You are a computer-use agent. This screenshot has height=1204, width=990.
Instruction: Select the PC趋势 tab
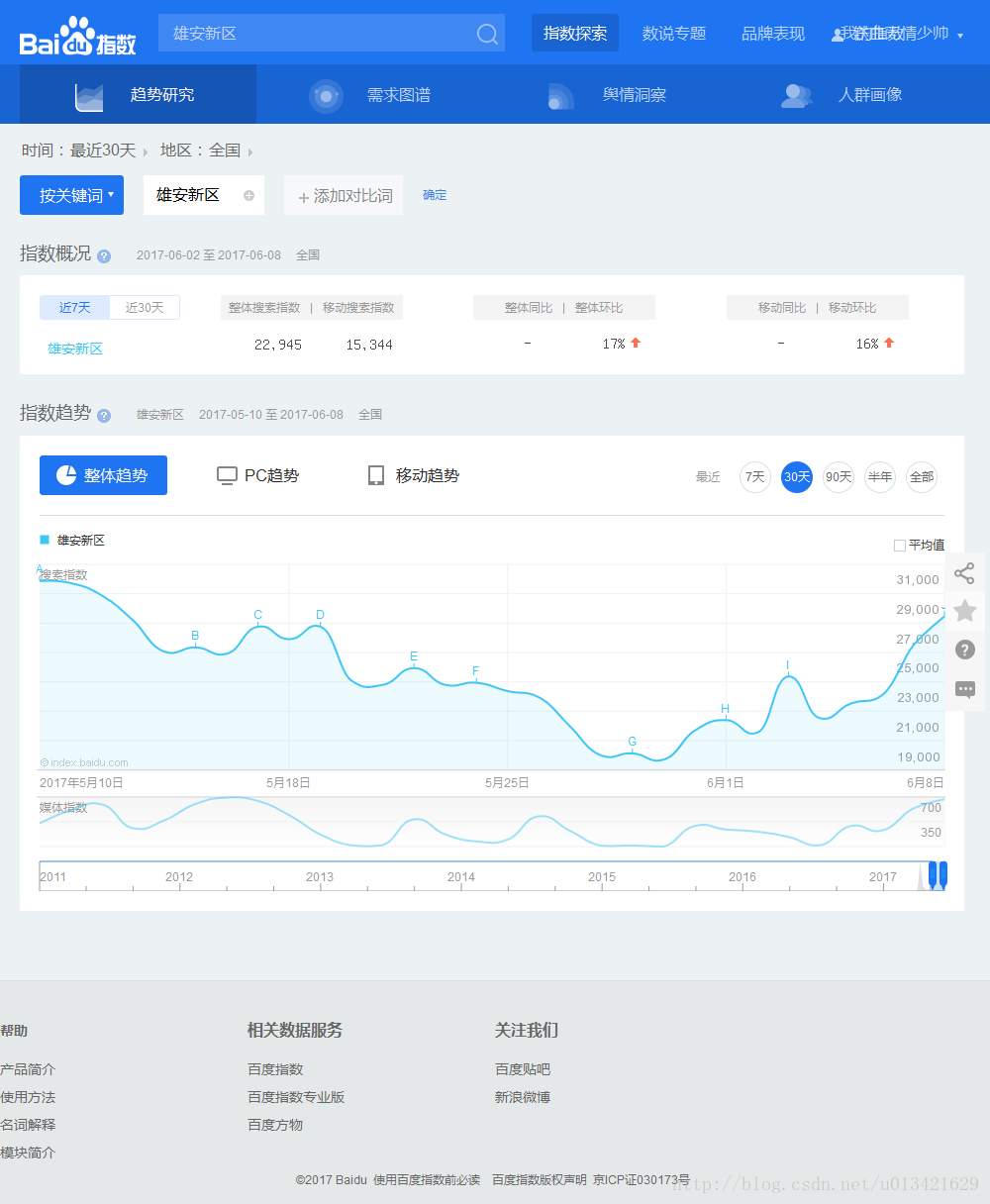click(257, 475)
